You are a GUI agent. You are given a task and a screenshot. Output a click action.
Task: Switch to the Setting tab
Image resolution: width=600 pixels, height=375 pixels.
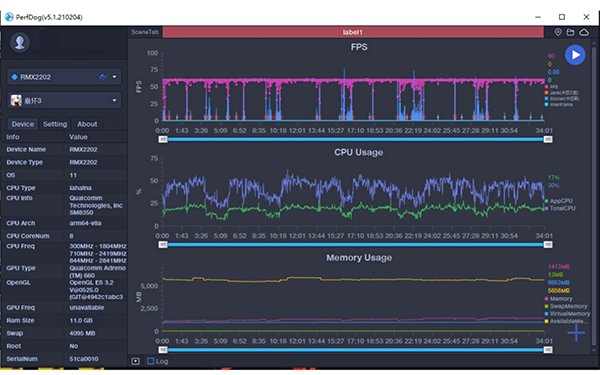[55, 124]
